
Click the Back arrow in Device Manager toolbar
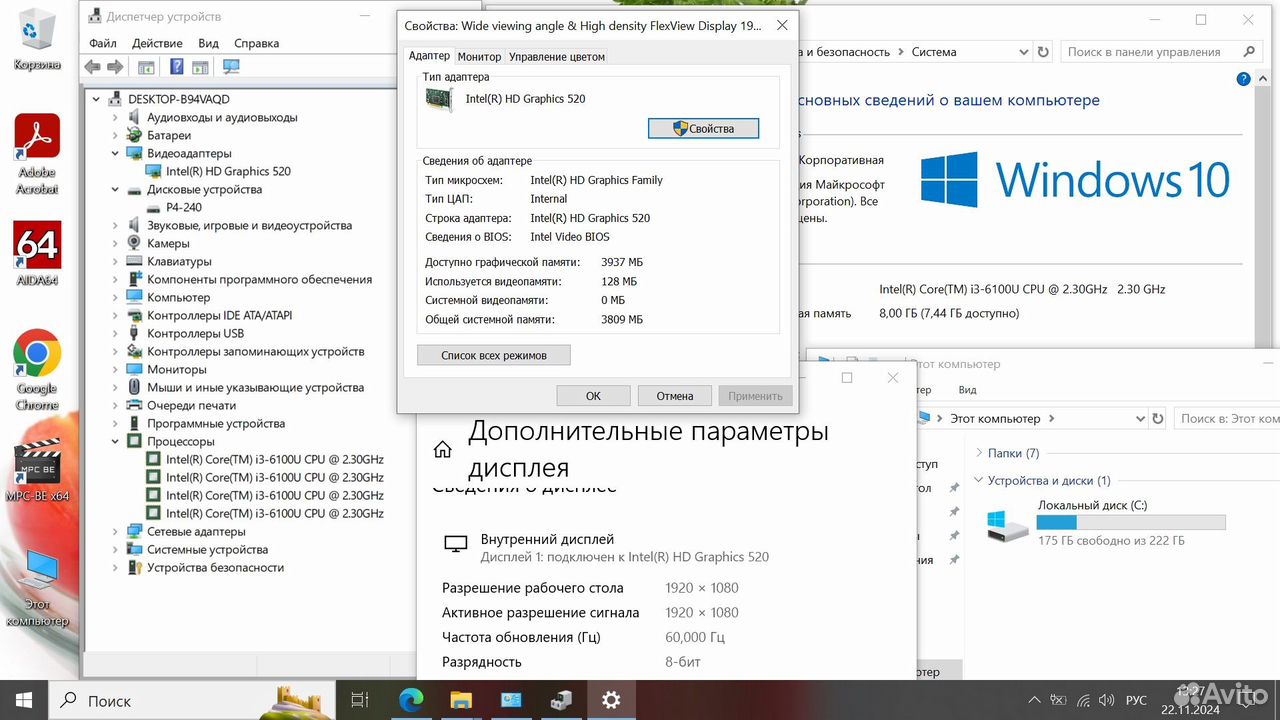coord(93,67)
